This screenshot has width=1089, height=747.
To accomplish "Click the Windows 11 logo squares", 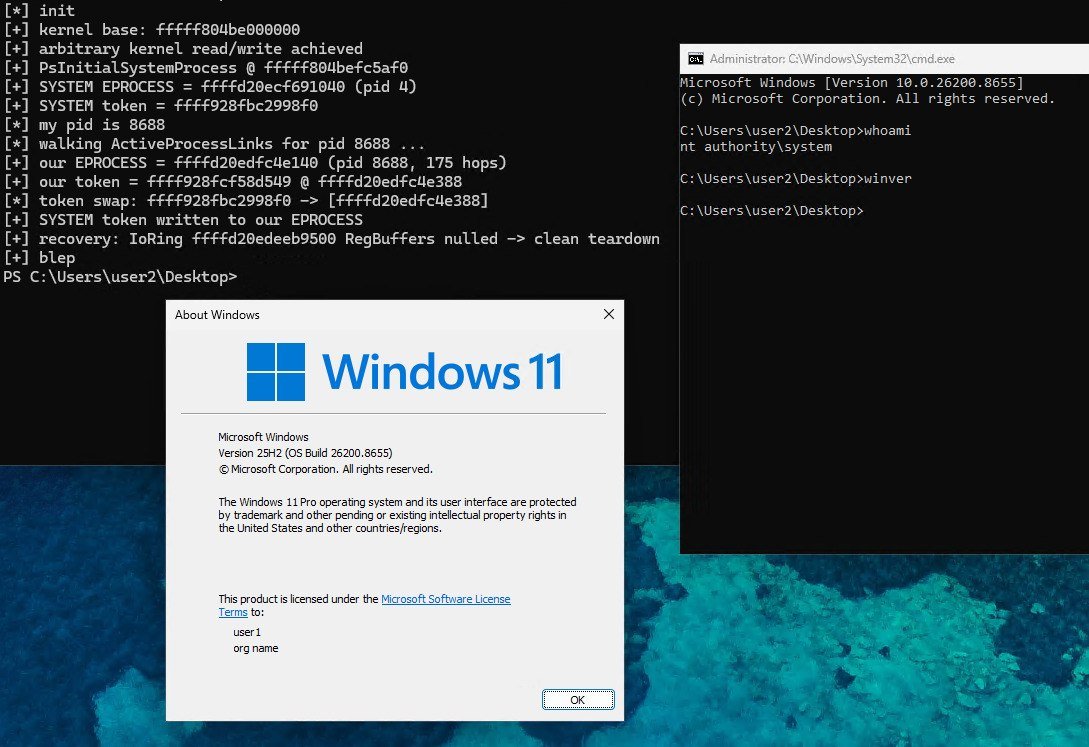I will (276, 371).
